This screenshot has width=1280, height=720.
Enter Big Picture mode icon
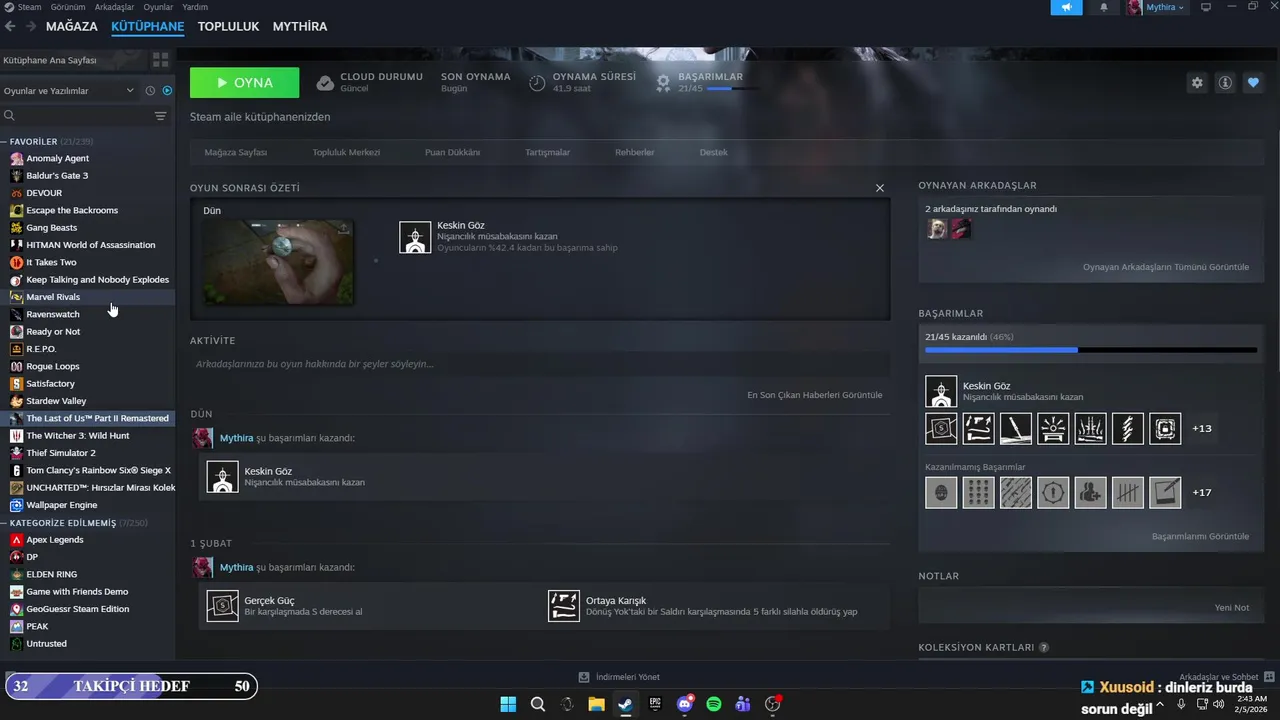click(x=1205, y=7)
